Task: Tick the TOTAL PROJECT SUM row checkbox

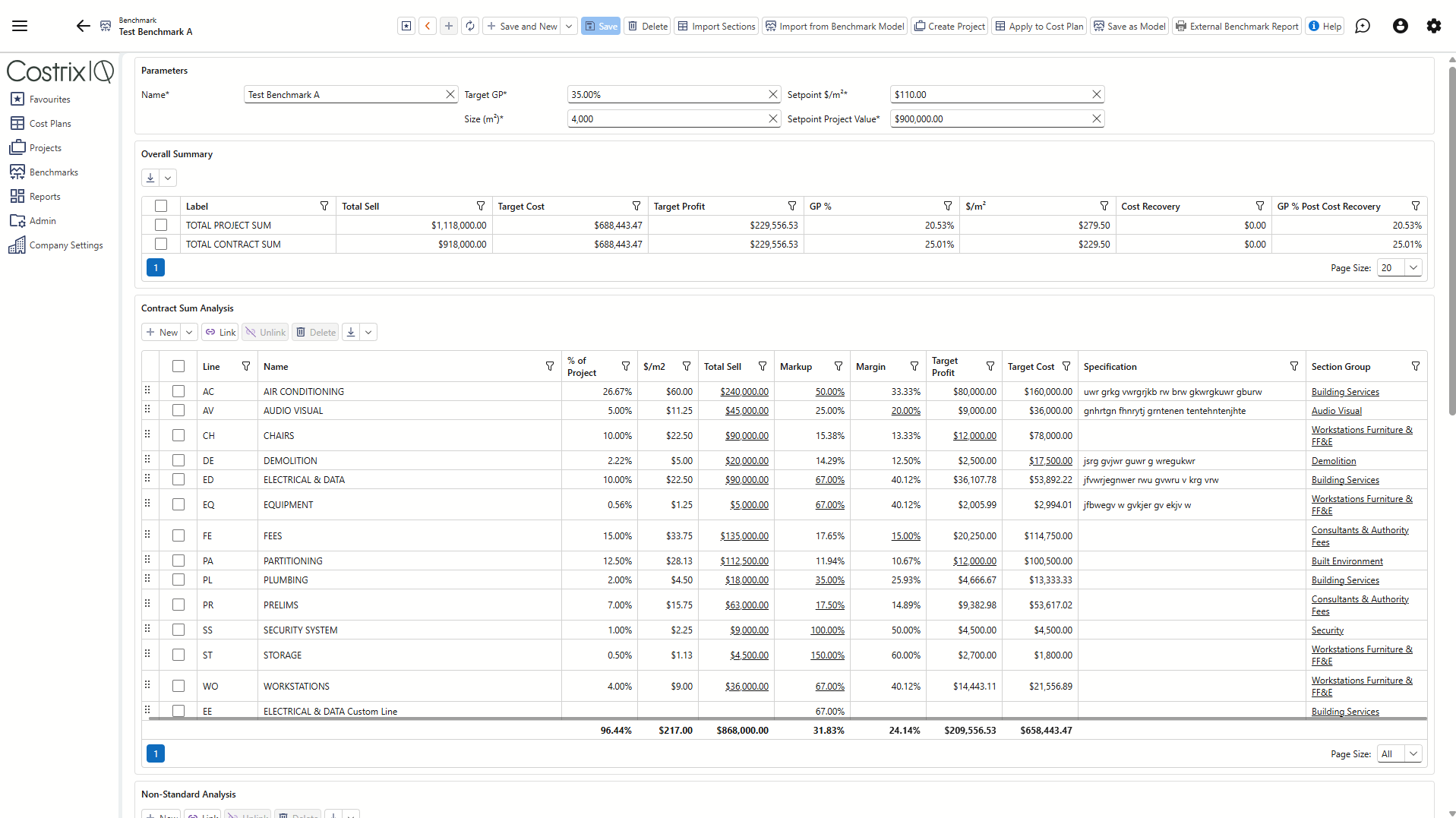Action: pyautogui.click(x=161, y=225)
